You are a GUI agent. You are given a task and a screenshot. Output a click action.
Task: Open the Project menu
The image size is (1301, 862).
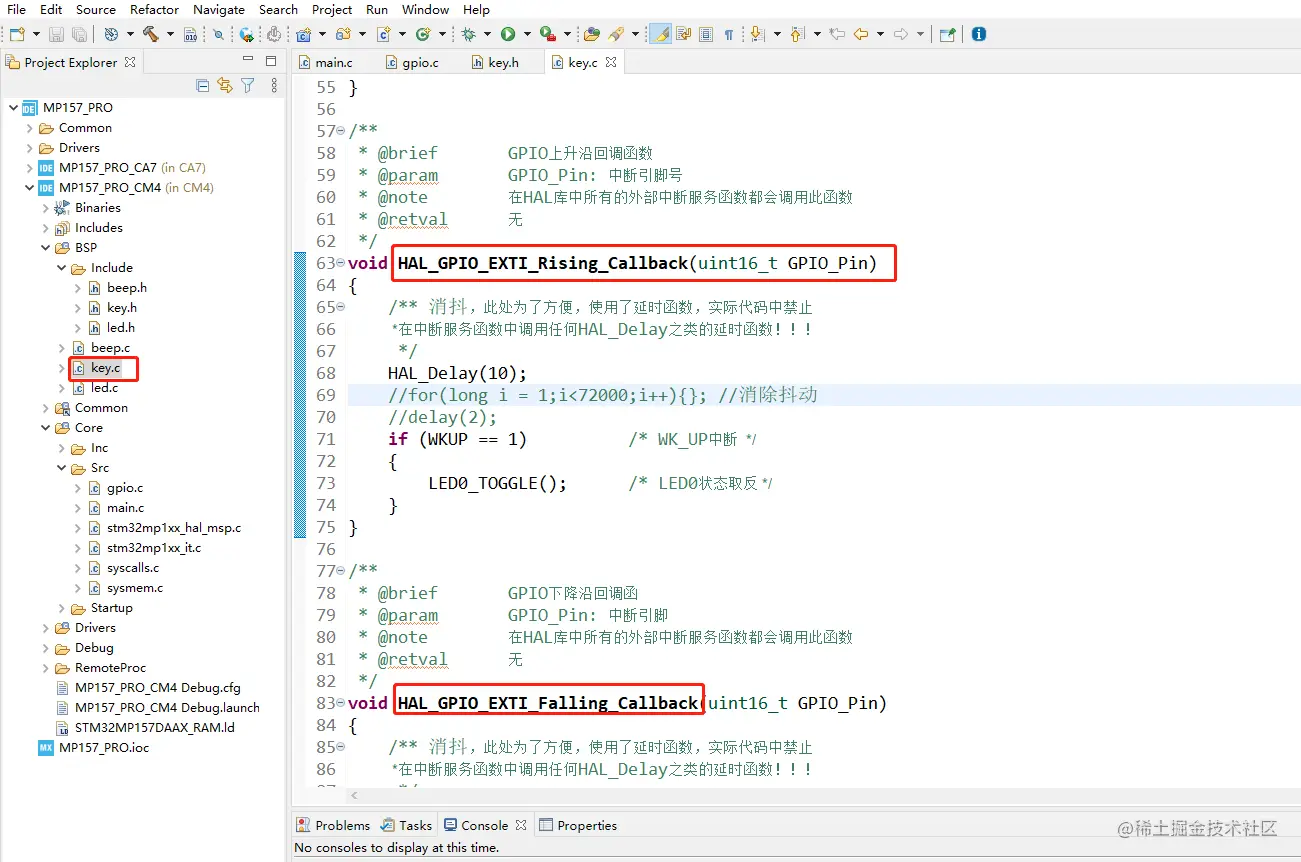point(332,9)
